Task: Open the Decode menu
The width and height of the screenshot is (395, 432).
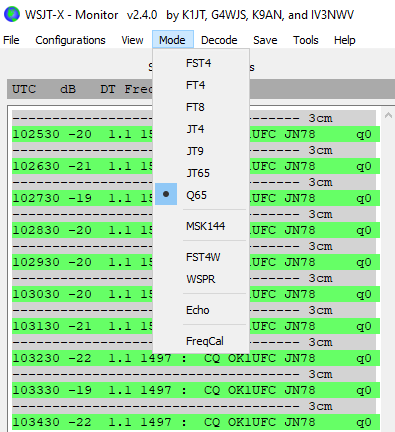Action: pos(219,40)
